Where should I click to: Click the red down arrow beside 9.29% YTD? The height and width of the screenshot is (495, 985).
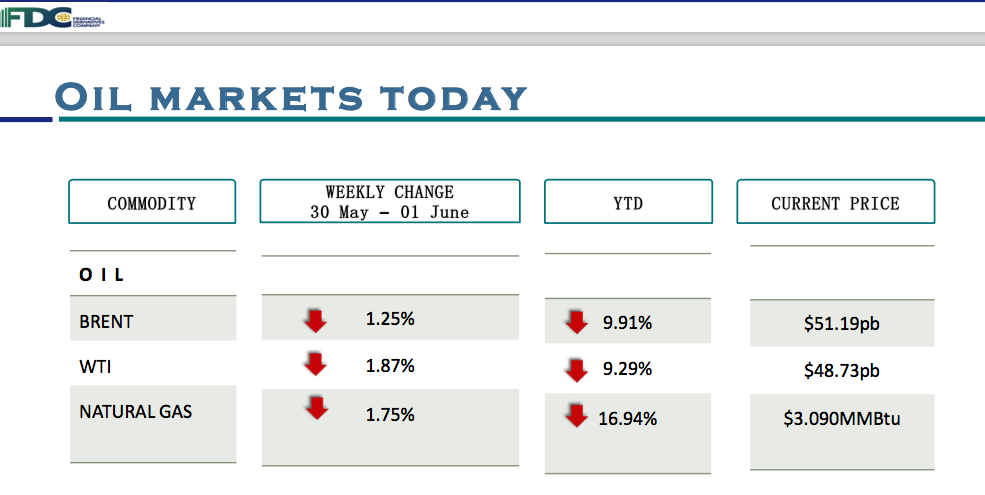(x=576, y=369)
